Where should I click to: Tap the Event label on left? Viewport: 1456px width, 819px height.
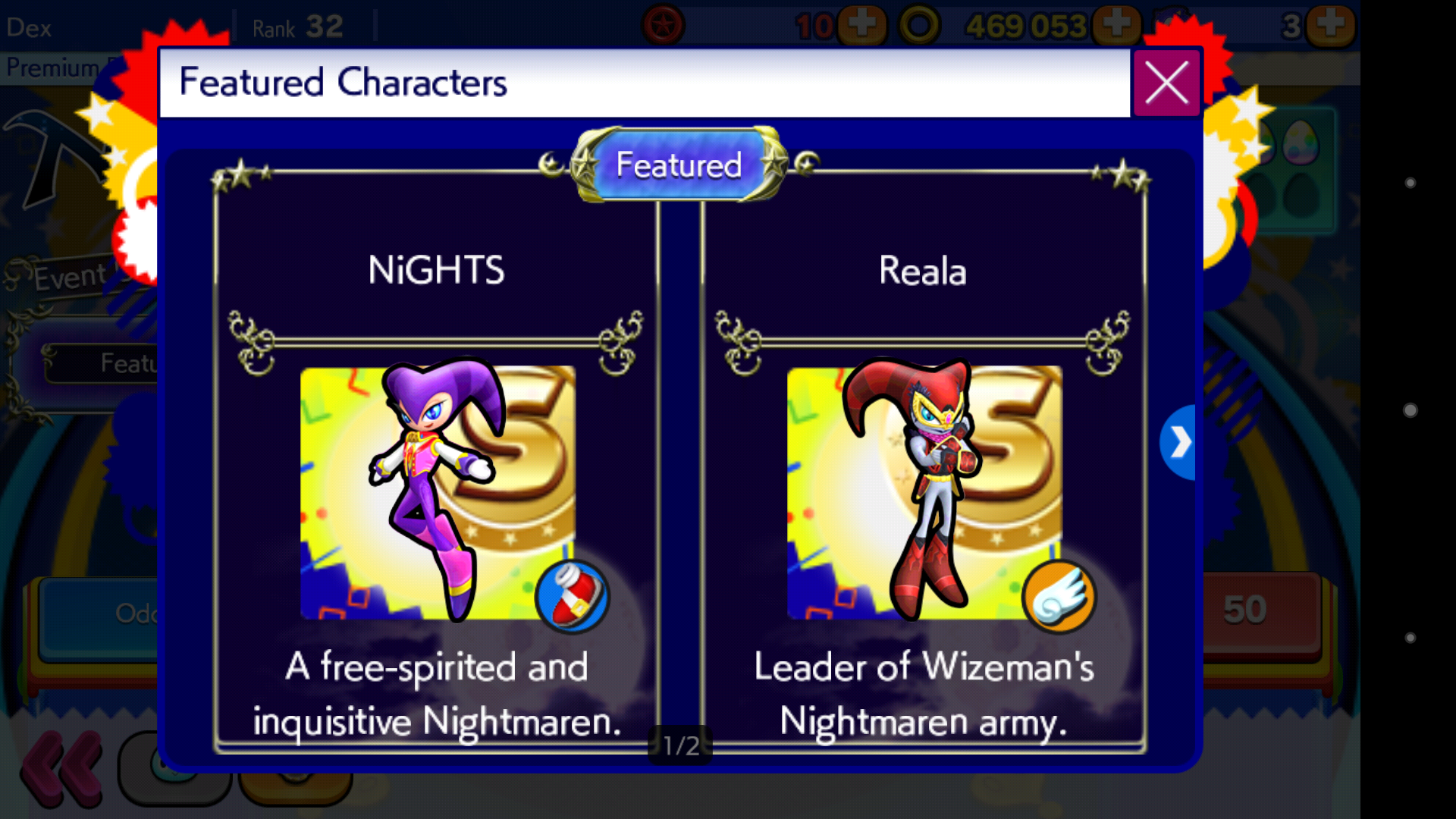tap(70, 276)
